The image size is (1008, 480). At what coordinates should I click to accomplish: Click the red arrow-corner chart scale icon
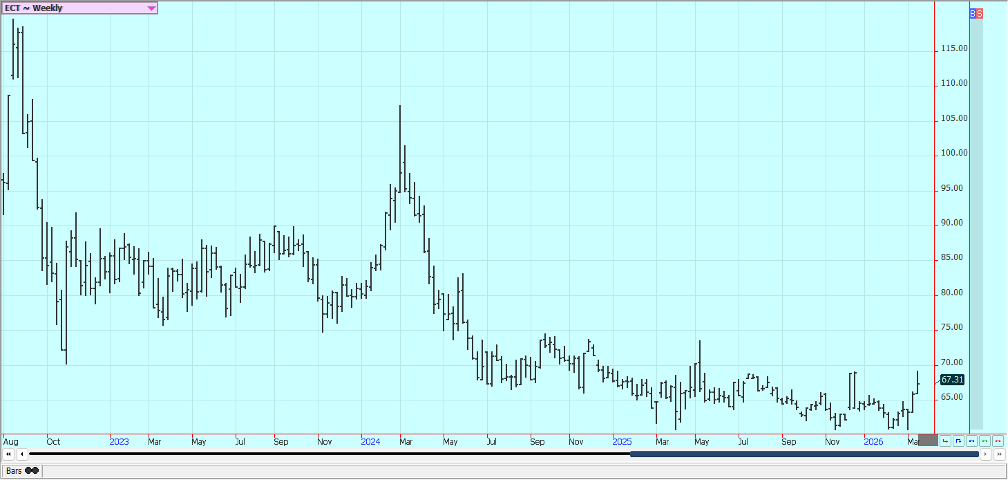(x=945, y=440)
